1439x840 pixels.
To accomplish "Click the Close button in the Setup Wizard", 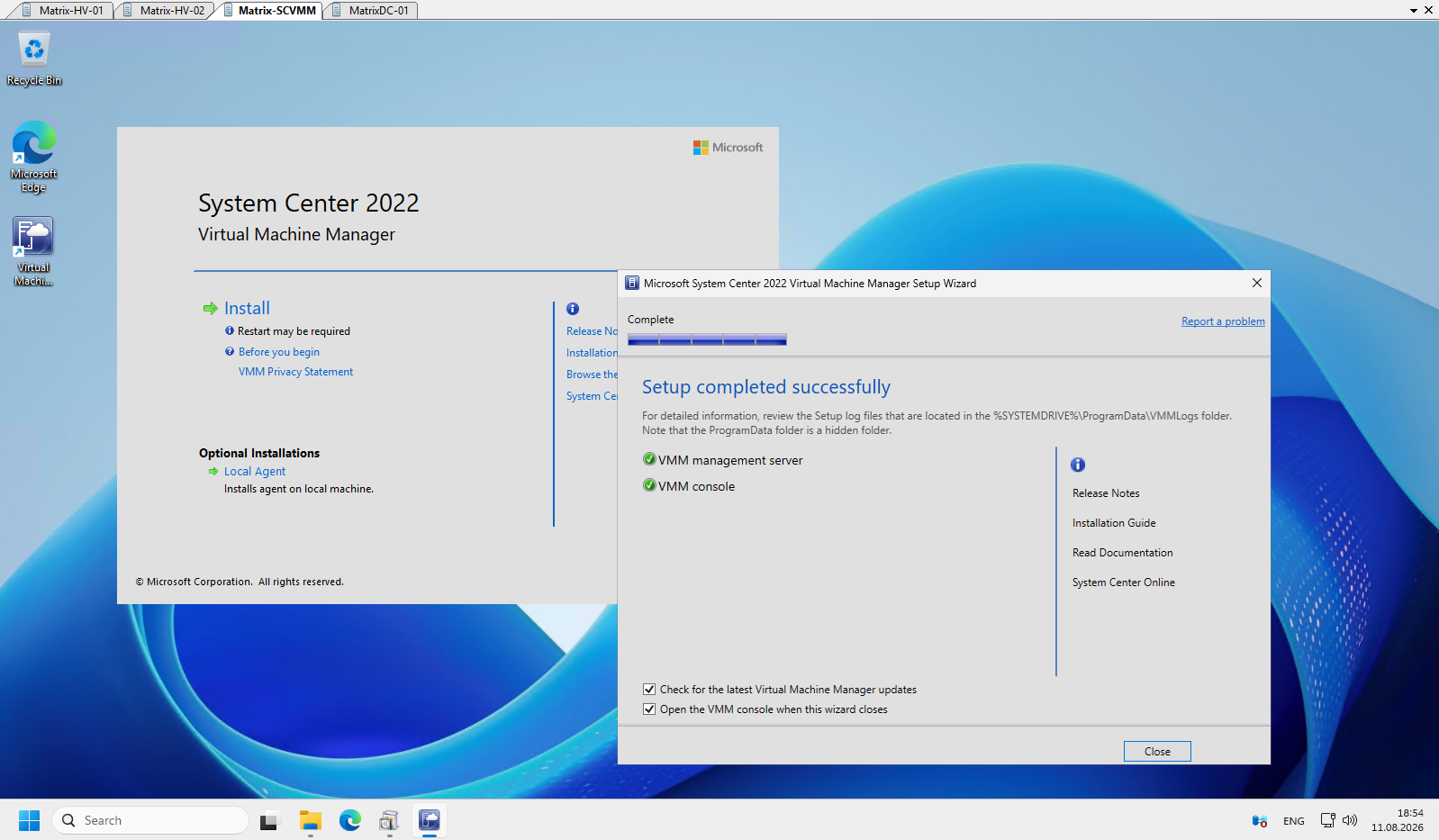I will (x=1157, y=751).
